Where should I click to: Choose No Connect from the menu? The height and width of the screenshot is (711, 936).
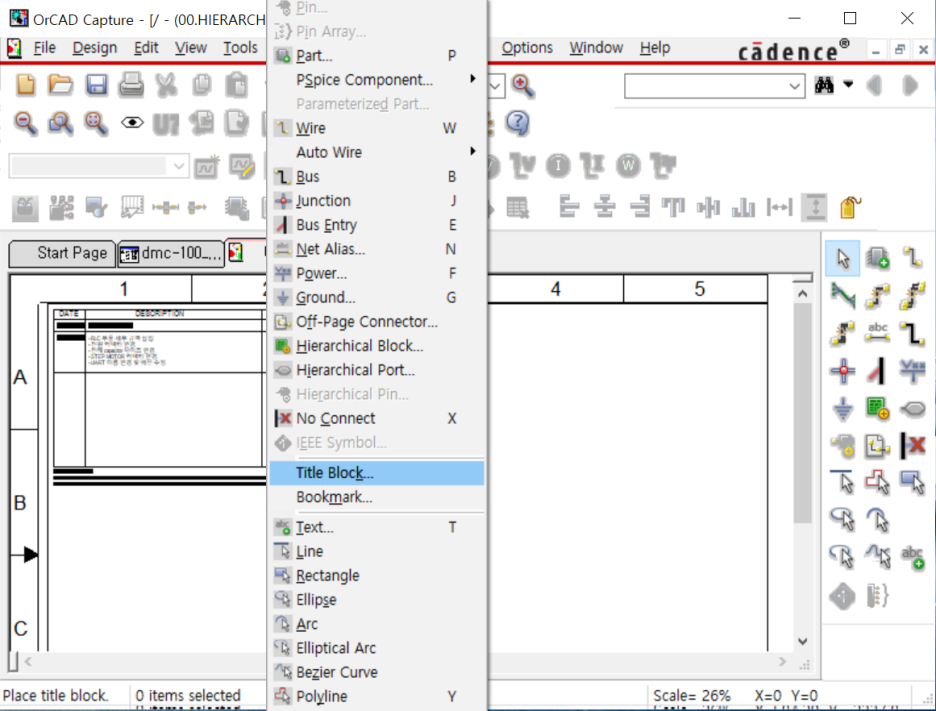click(x=377, y=418)
